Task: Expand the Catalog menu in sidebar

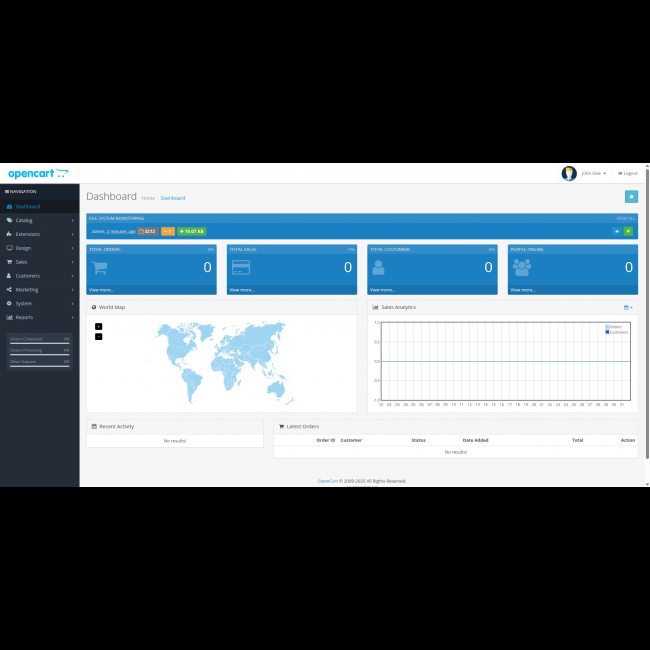Action: (x=39, y=220)
